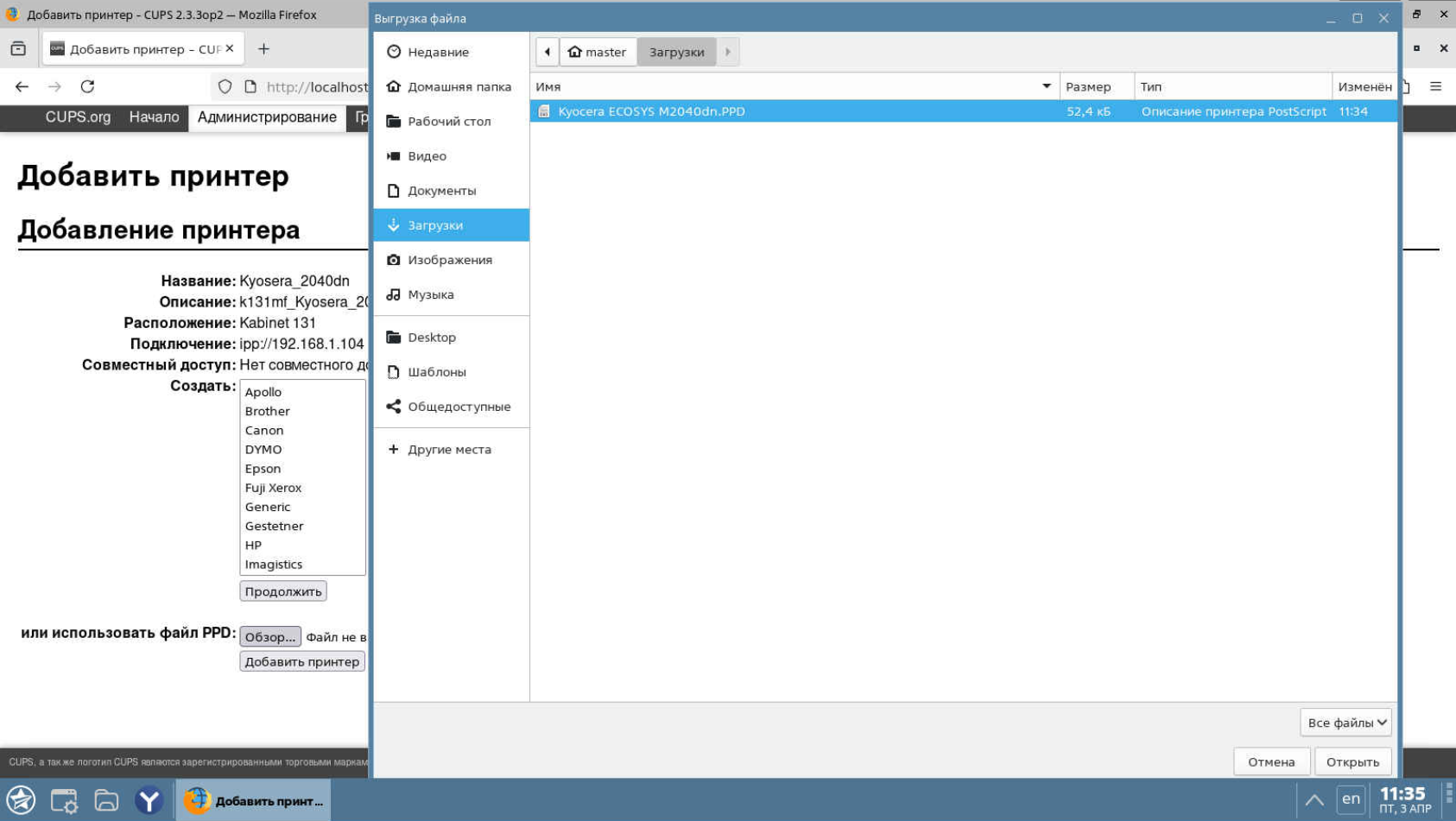The image size is (1456, 821).
Task: Click Другие места plus entry
Action: pos(448,450)
